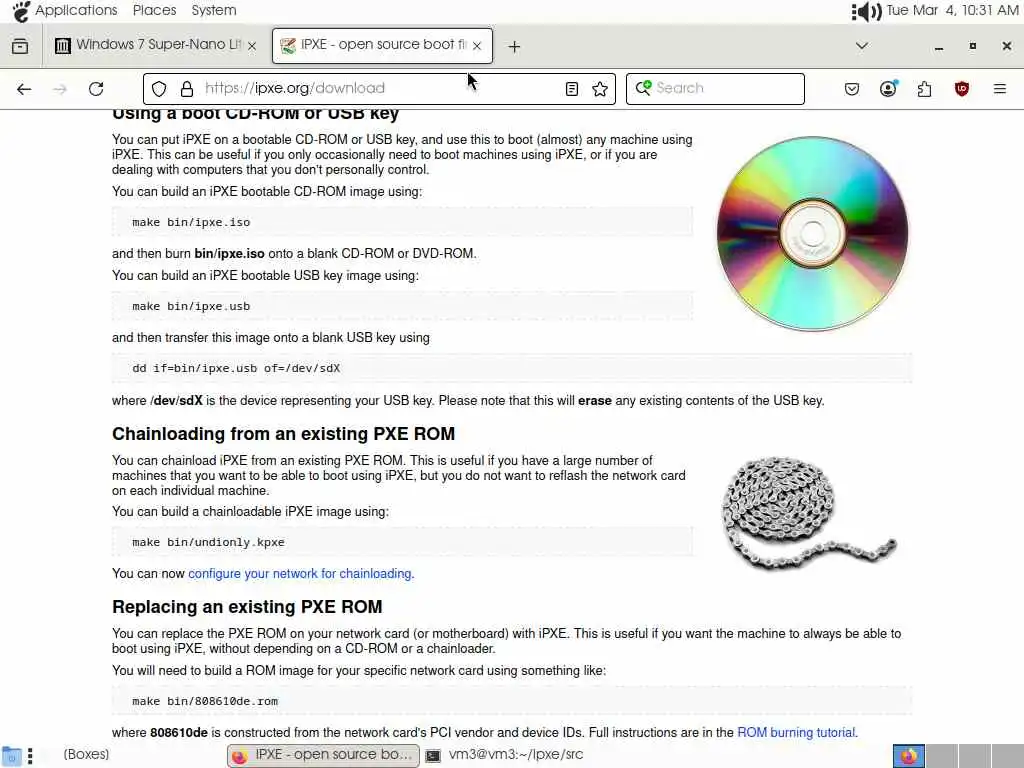
Task: Open the extensions puzzle icon
Action: pos(924,89)
